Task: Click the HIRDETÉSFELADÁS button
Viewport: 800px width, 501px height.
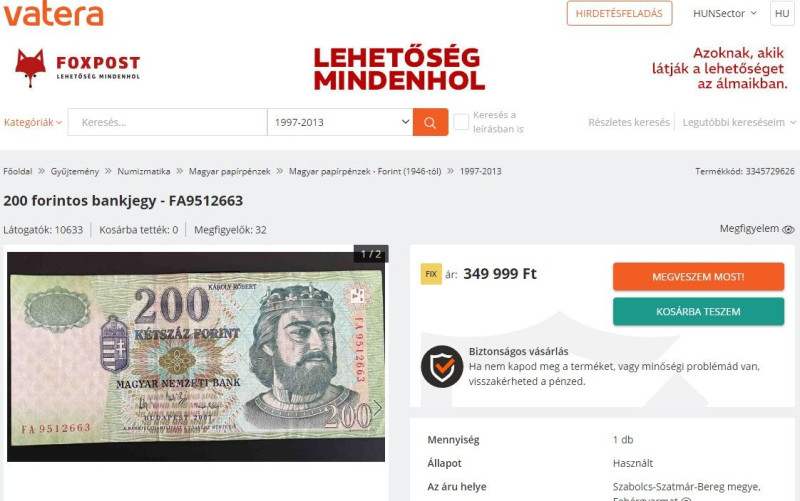Action: point(619,14)
